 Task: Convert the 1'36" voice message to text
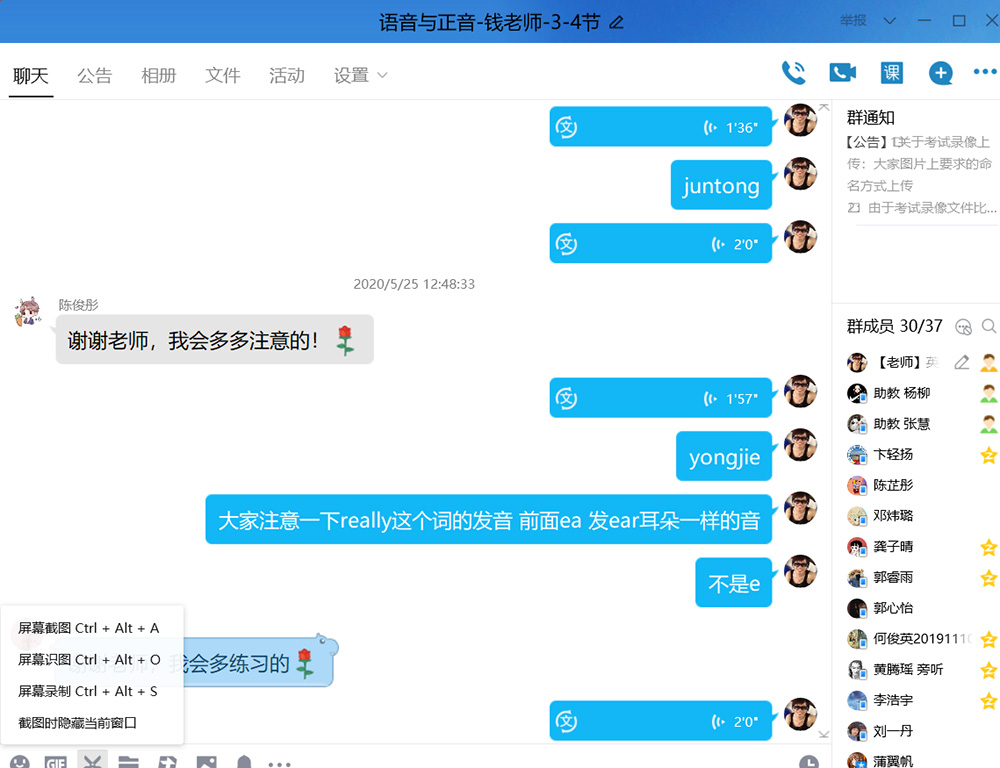point(567,127)
